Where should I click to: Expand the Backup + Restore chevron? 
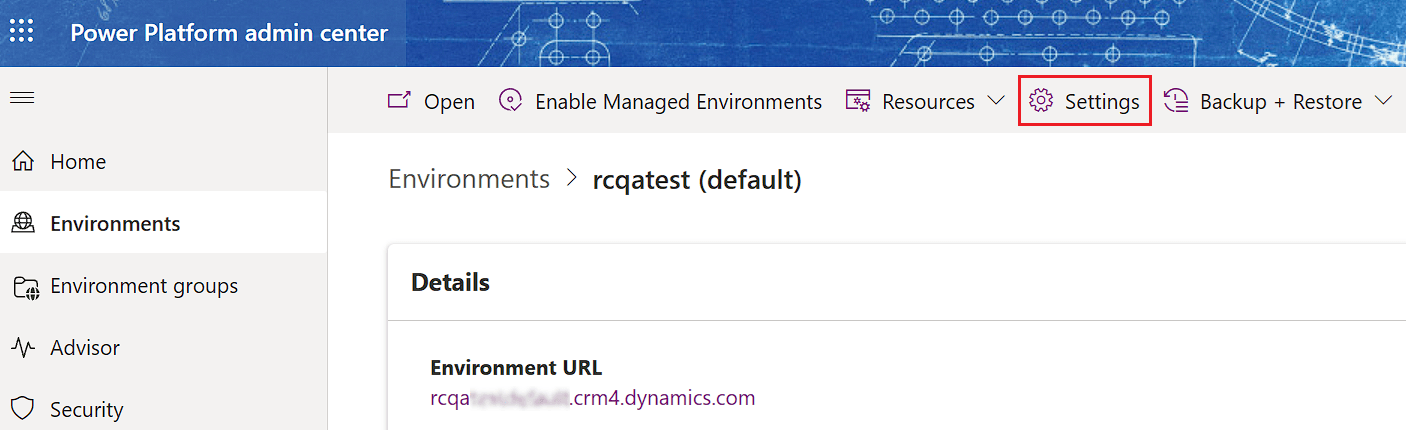pos(1383,101)
